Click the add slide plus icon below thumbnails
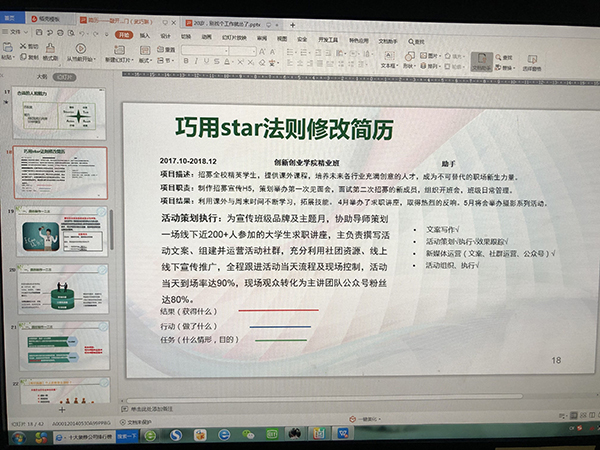The image size is (600, 450). click(x=63, y=409)
